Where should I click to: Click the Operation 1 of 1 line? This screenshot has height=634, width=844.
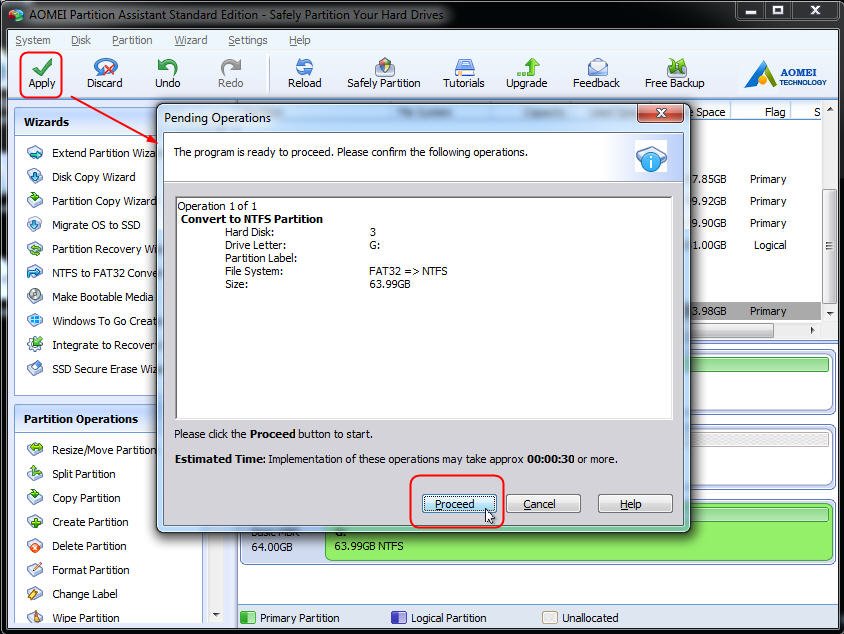click(217, 206)
